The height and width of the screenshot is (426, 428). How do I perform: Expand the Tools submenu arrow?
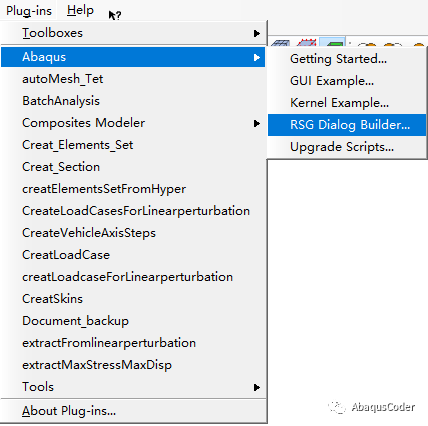point(256,387)
